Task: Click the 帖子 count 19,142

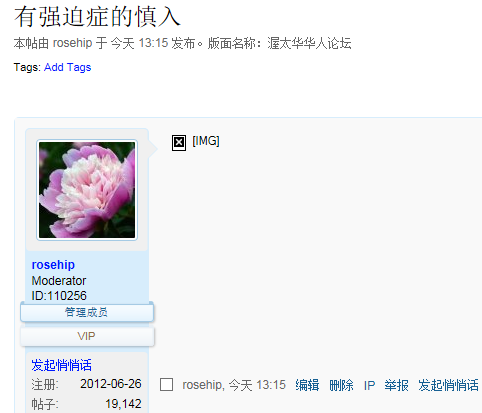Action: 123,404
